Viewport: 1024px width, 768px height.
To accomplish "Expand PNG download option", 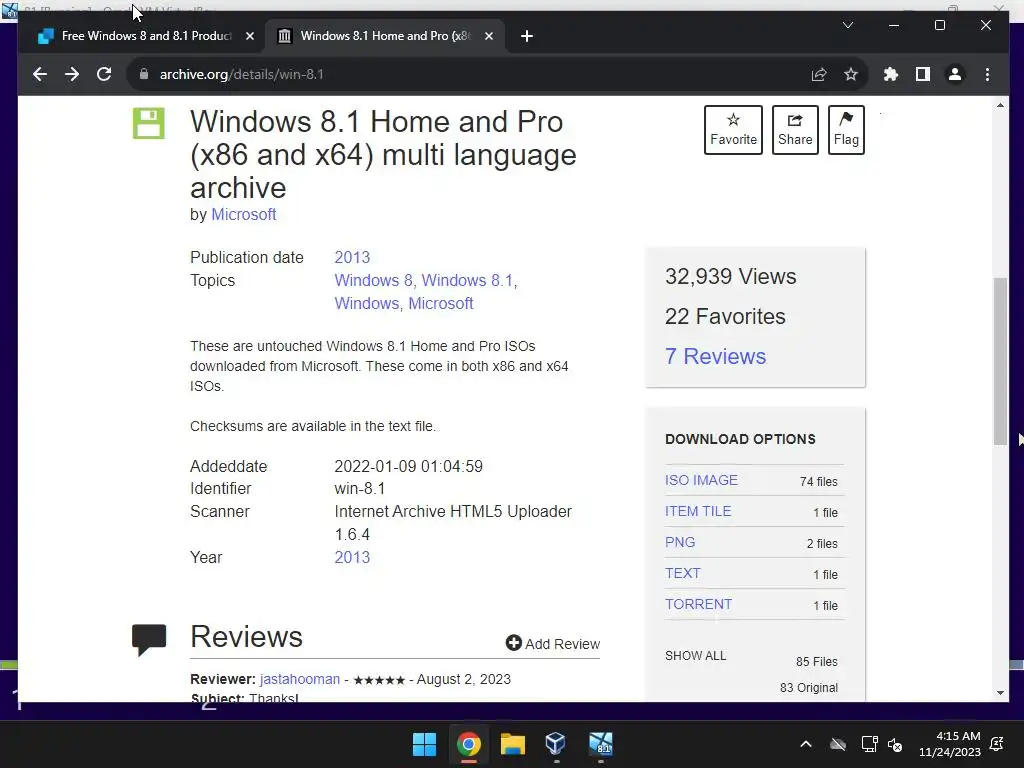I will pyautogui.click(x=680, y=542).
